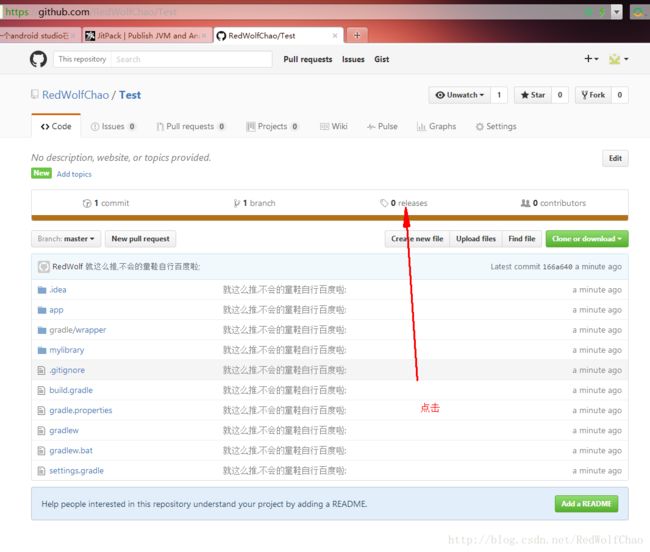Viewport: 650px width, 552px height.
Task: Switch to the Pull requests repo tab
Action: click(x=190, y=126)
